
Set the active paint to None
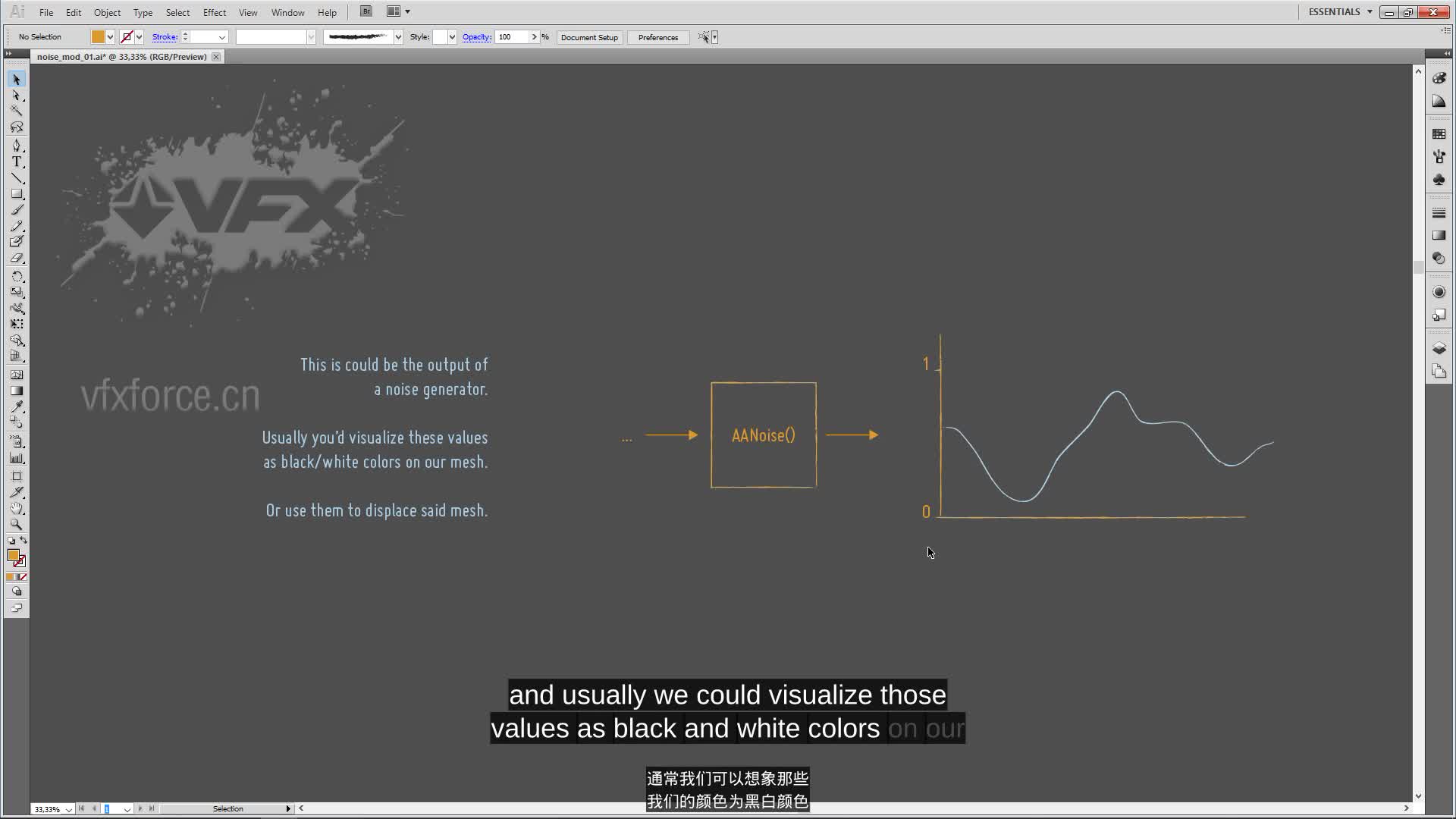click(24, 577)
